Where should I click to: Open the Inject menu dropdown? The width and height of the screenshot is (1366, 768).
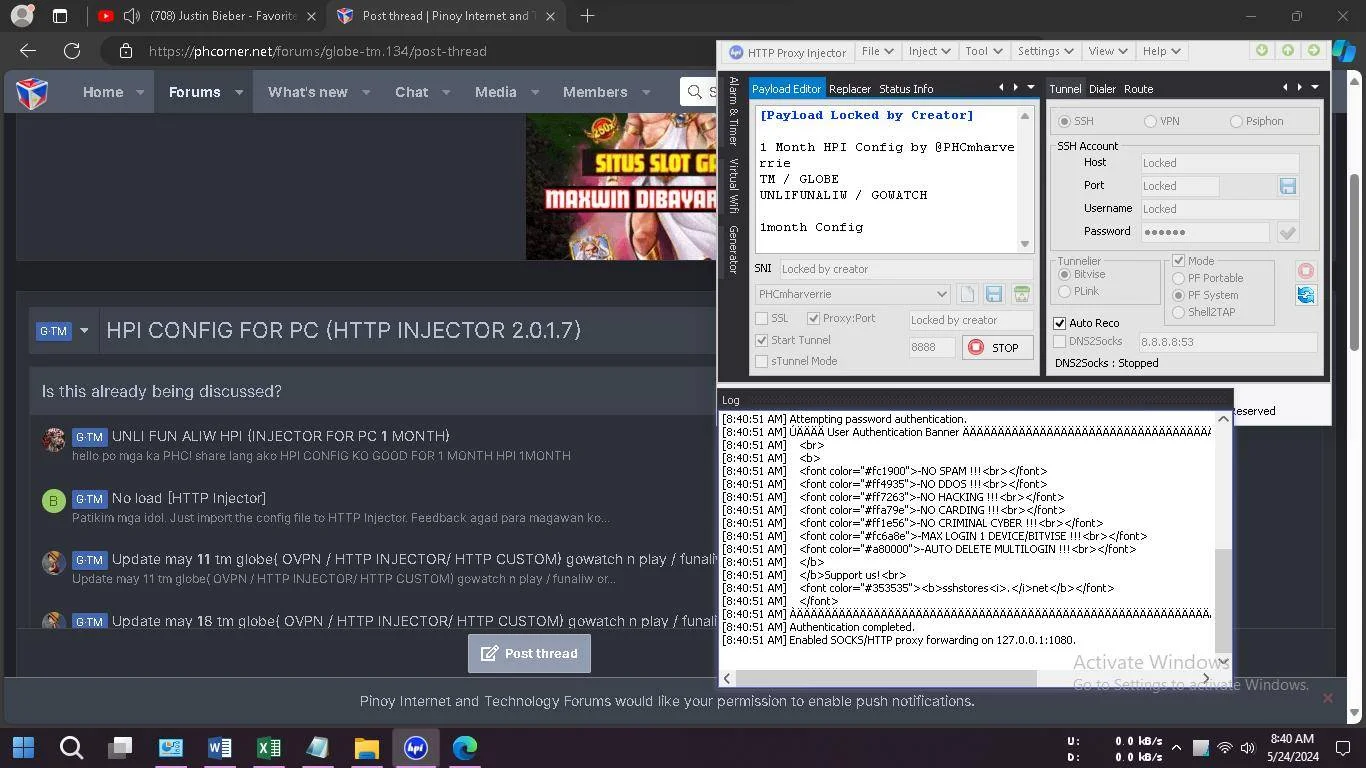[928, 51]
